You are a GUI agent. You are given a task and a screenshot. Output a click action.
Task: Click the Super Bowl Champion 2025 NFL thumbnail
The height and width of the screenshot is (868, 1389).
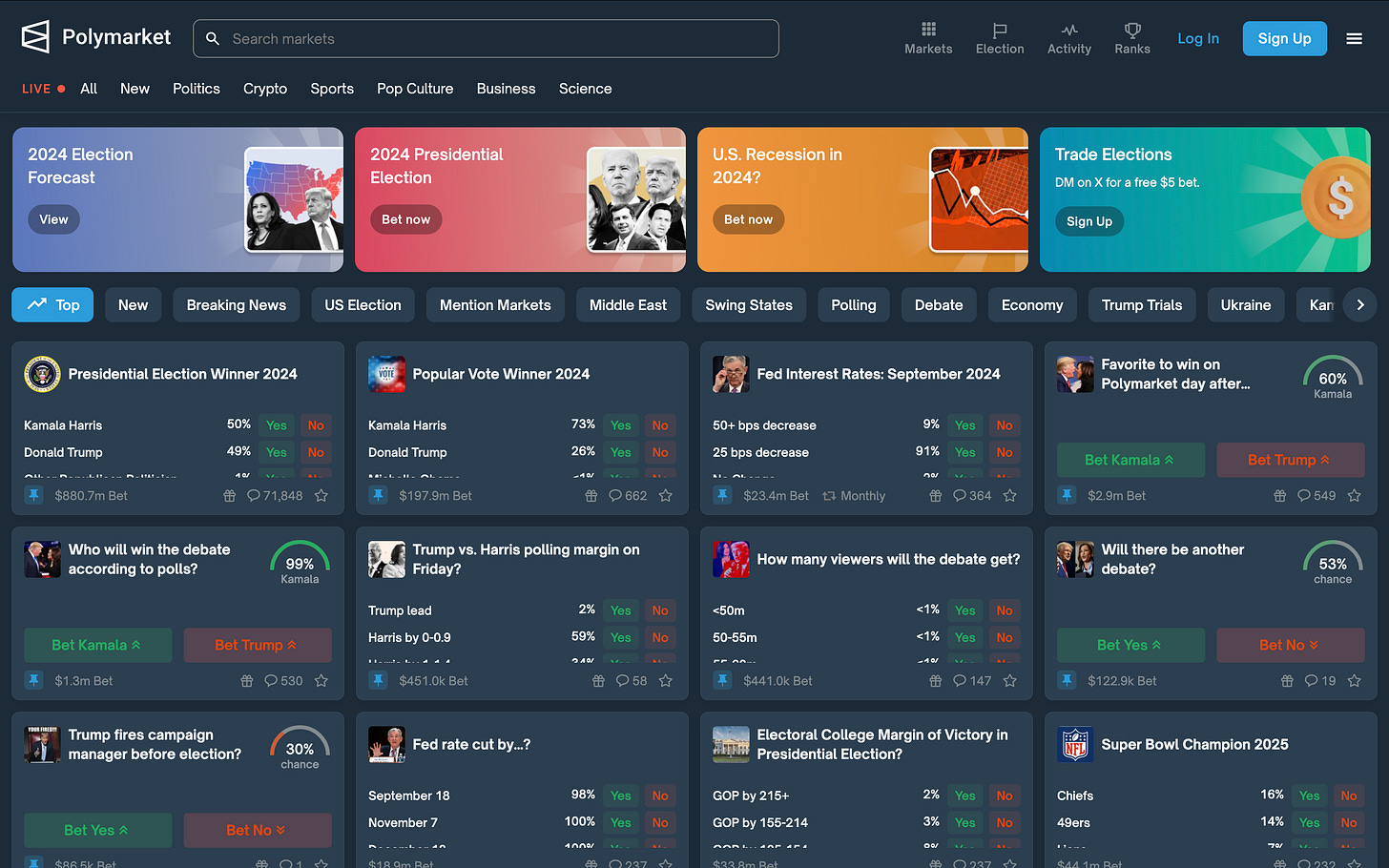pos(1075,744)
